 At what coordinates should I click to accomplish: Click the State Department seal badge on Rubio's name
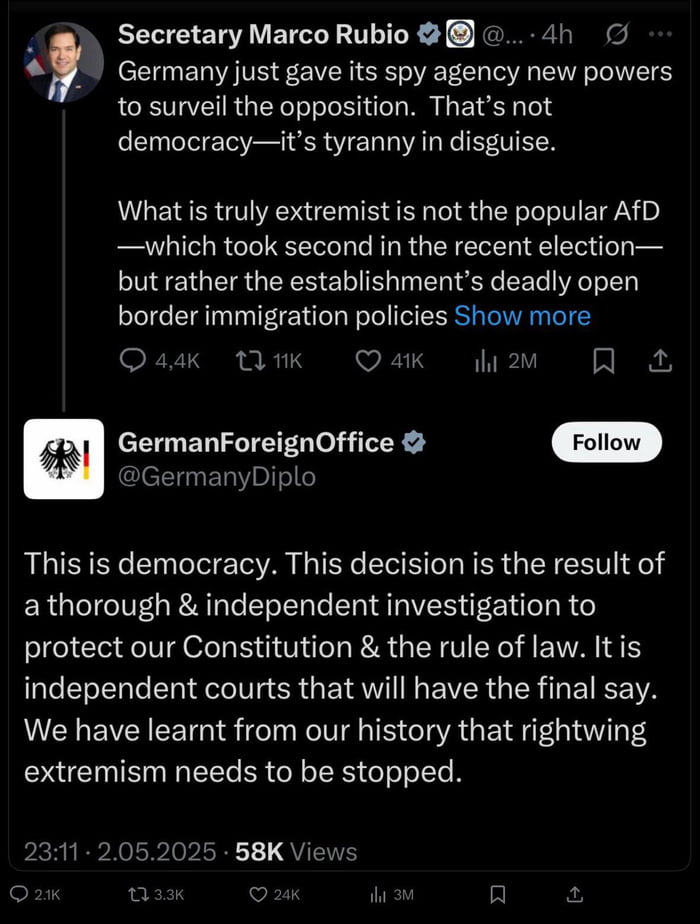(x=458, y=33)
